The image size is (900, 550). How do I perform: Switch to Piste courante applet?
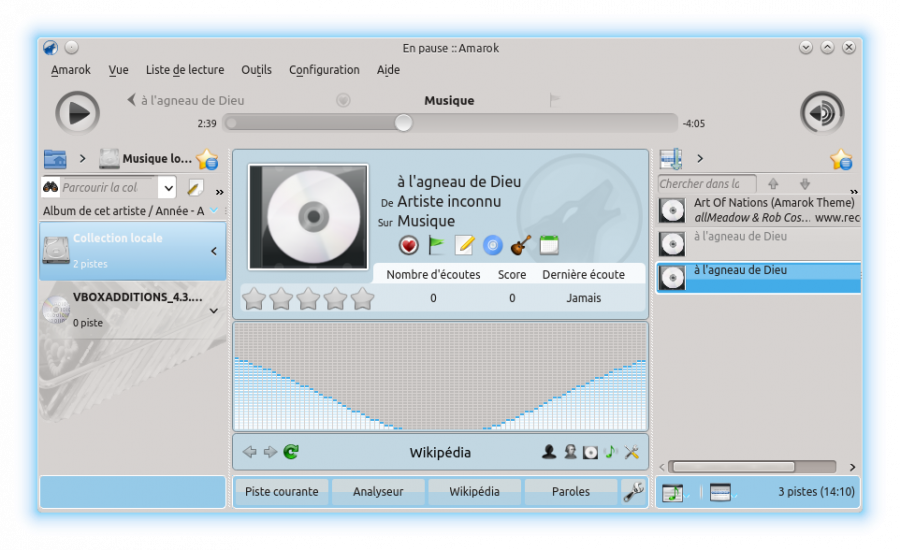click(x=281, y=491)
